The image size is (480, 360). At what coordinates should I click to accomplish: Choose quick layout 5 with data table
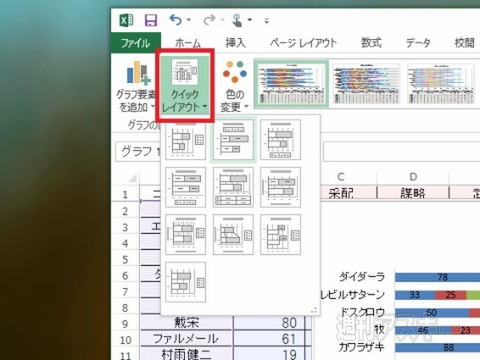pos(233,187)
